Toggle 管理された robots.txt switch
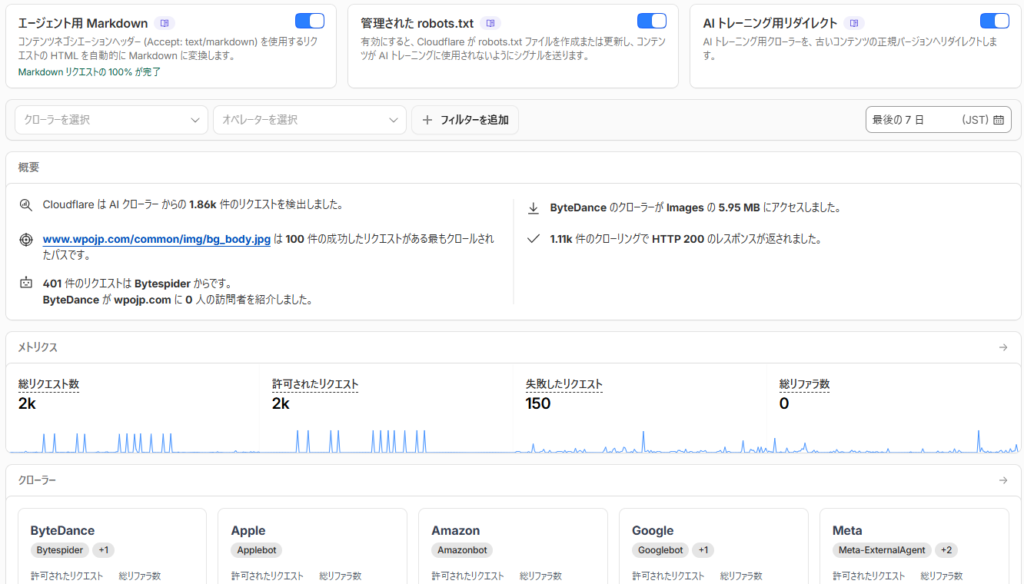Viewport: 1024px width, 584px height. [652, 21]
